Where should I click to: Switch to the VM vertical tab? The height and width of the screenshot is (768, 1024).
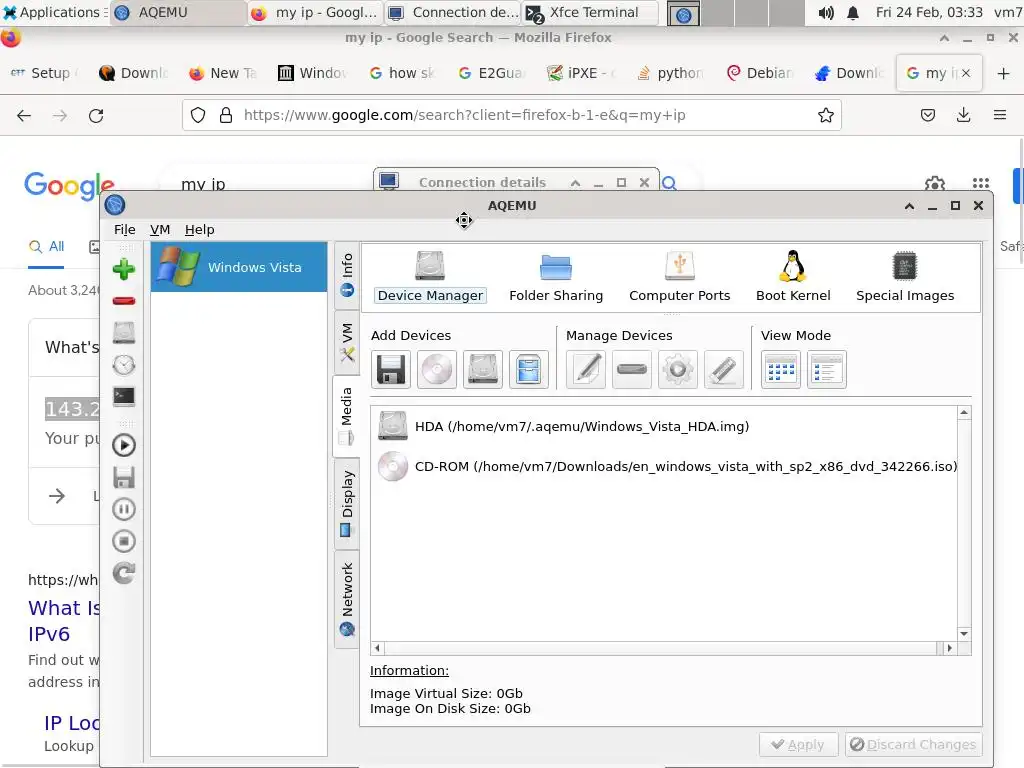tap(347, 342)
